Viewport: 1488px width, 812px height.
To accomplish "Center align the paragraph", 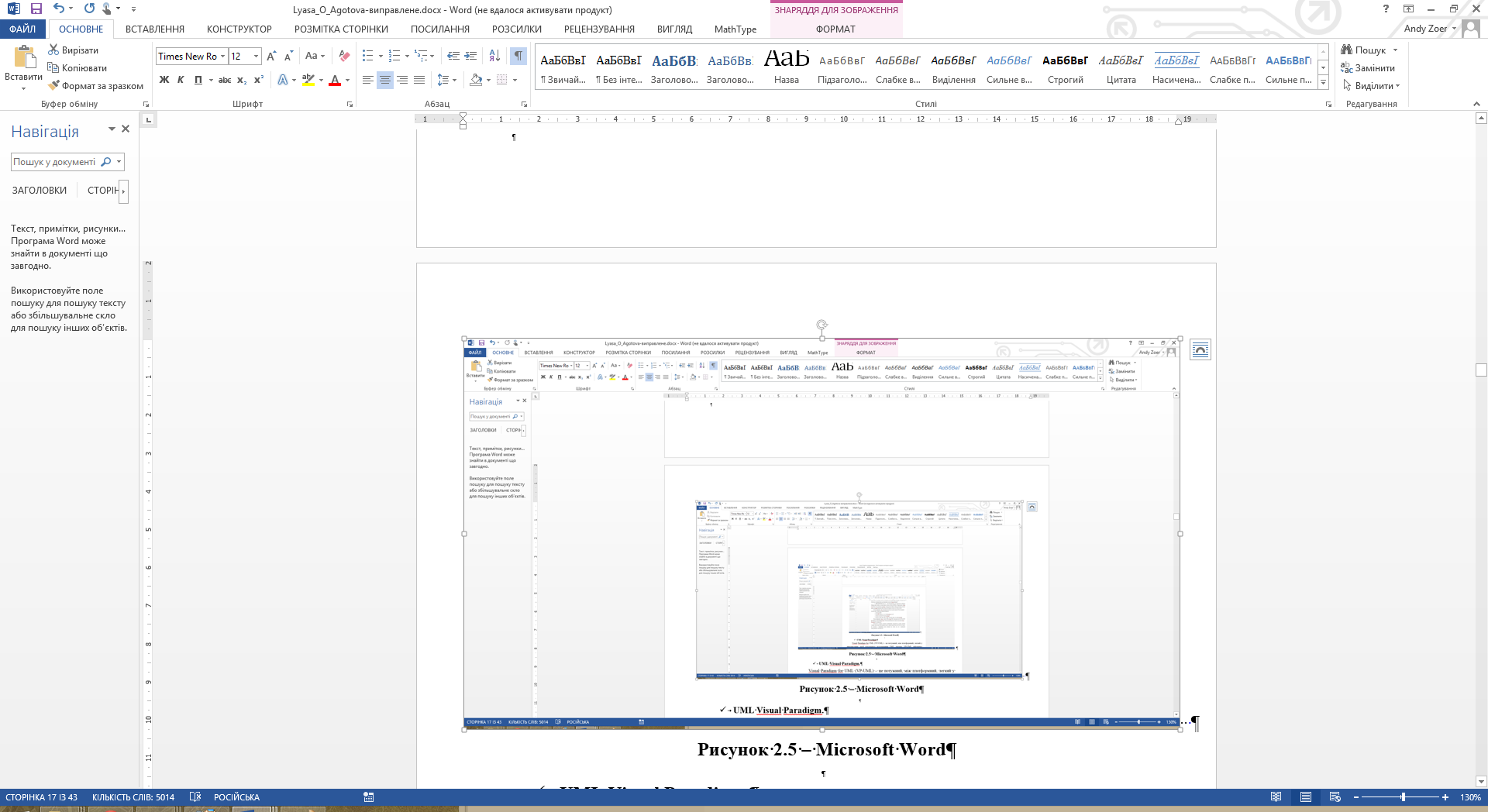I will pyautogui.click(x=385, y=79).
